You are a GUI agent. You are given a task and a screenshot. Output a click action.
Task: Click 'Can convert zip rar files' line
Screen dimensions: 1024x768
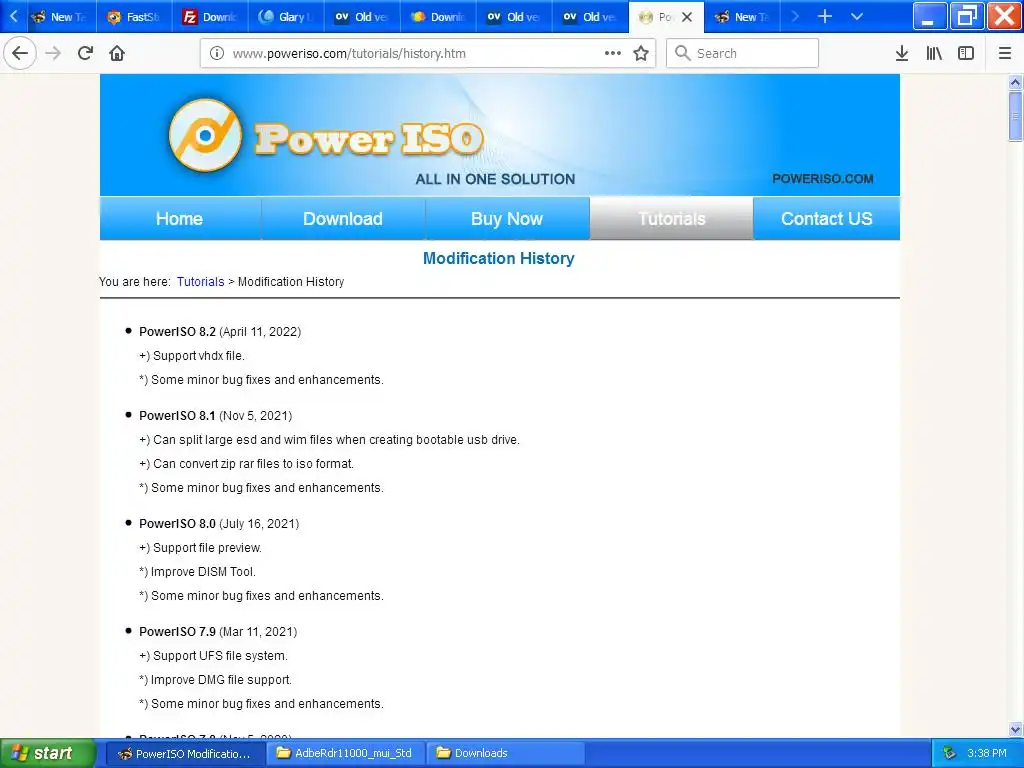coord(246,464)
